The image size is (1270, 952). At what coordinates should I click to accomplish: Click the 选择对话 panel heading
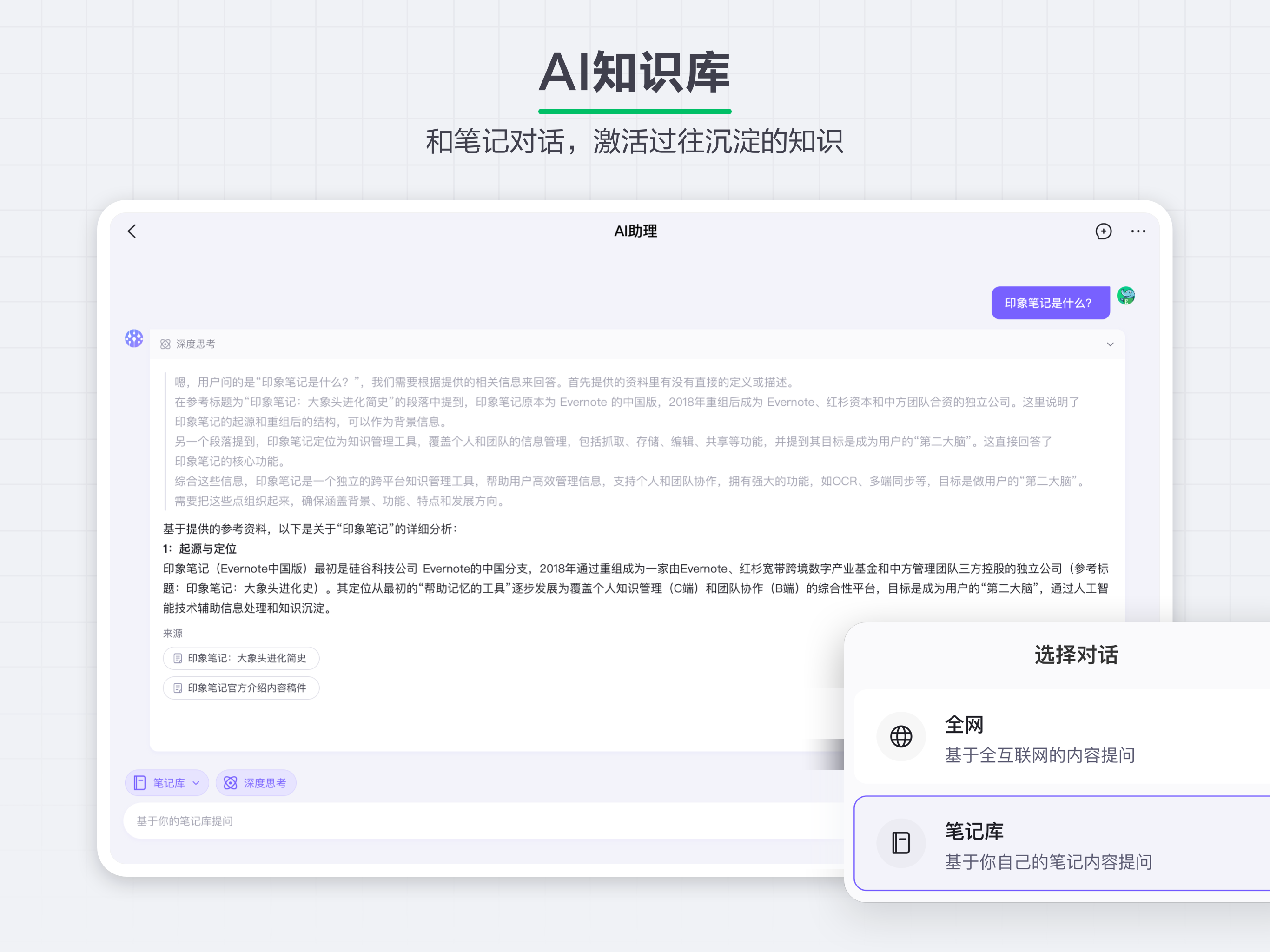(x=1076, y=655)
